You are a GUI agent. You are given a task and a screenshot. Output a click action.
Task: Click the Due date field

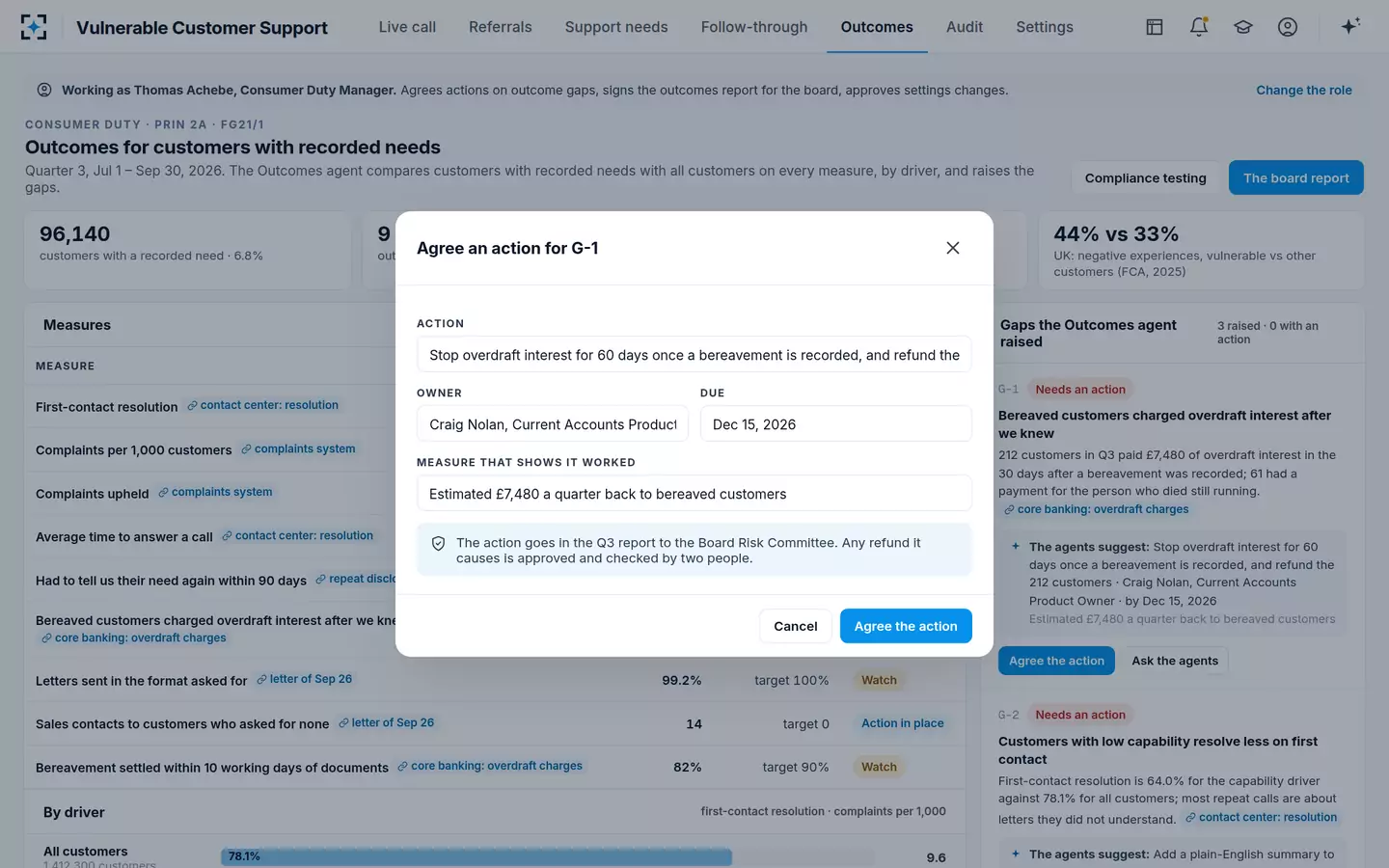point(836,424)
